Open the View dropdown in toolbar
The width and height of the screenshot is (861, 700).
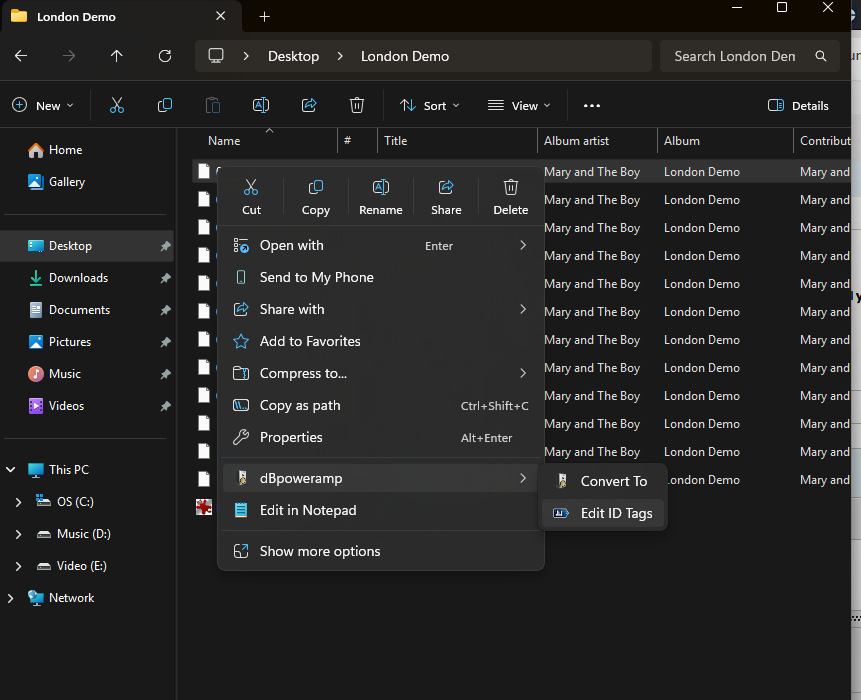(x=519, y=105)
